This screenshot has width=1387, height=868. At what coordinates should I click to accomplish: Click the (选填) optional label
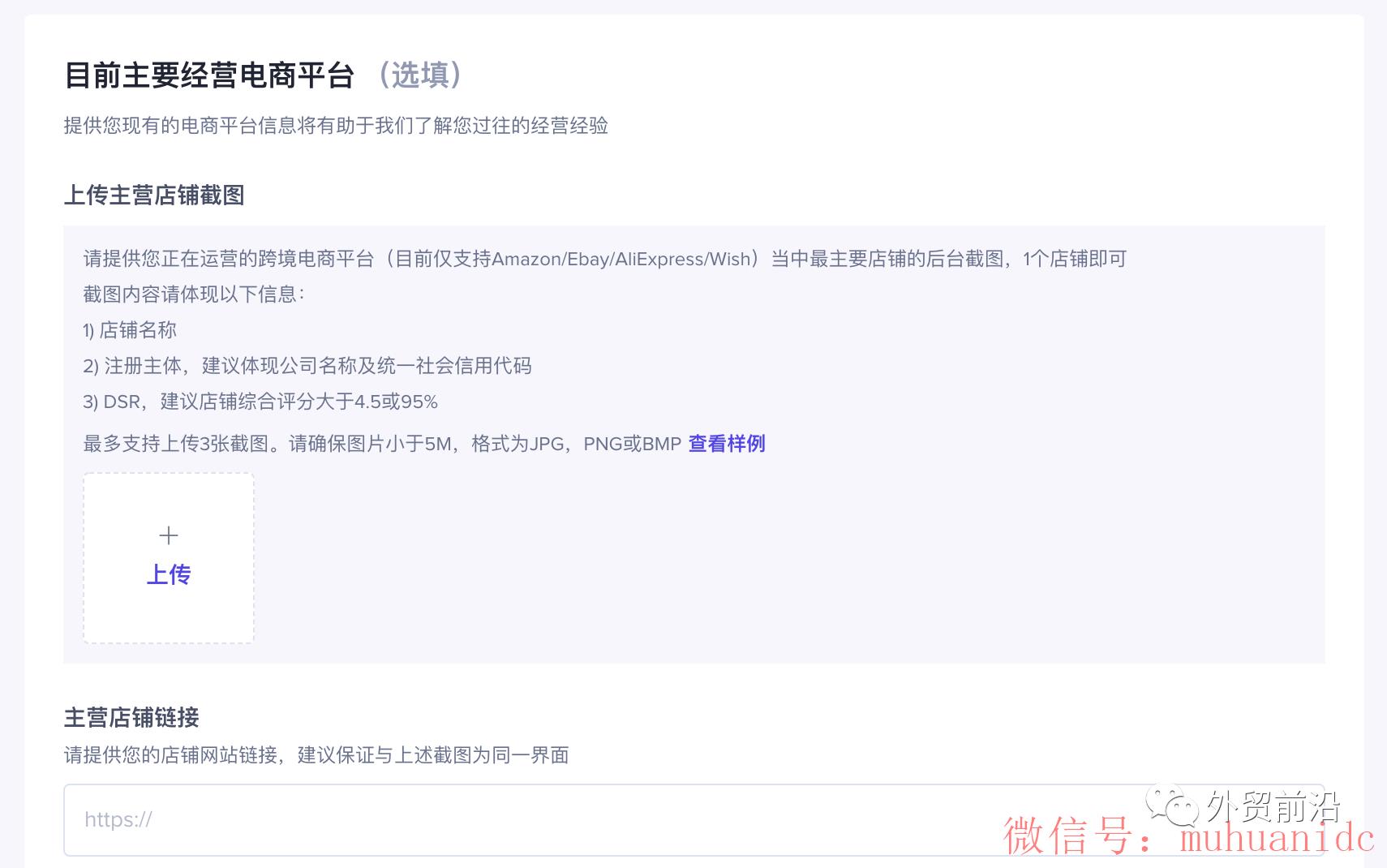tap(419, 75)
